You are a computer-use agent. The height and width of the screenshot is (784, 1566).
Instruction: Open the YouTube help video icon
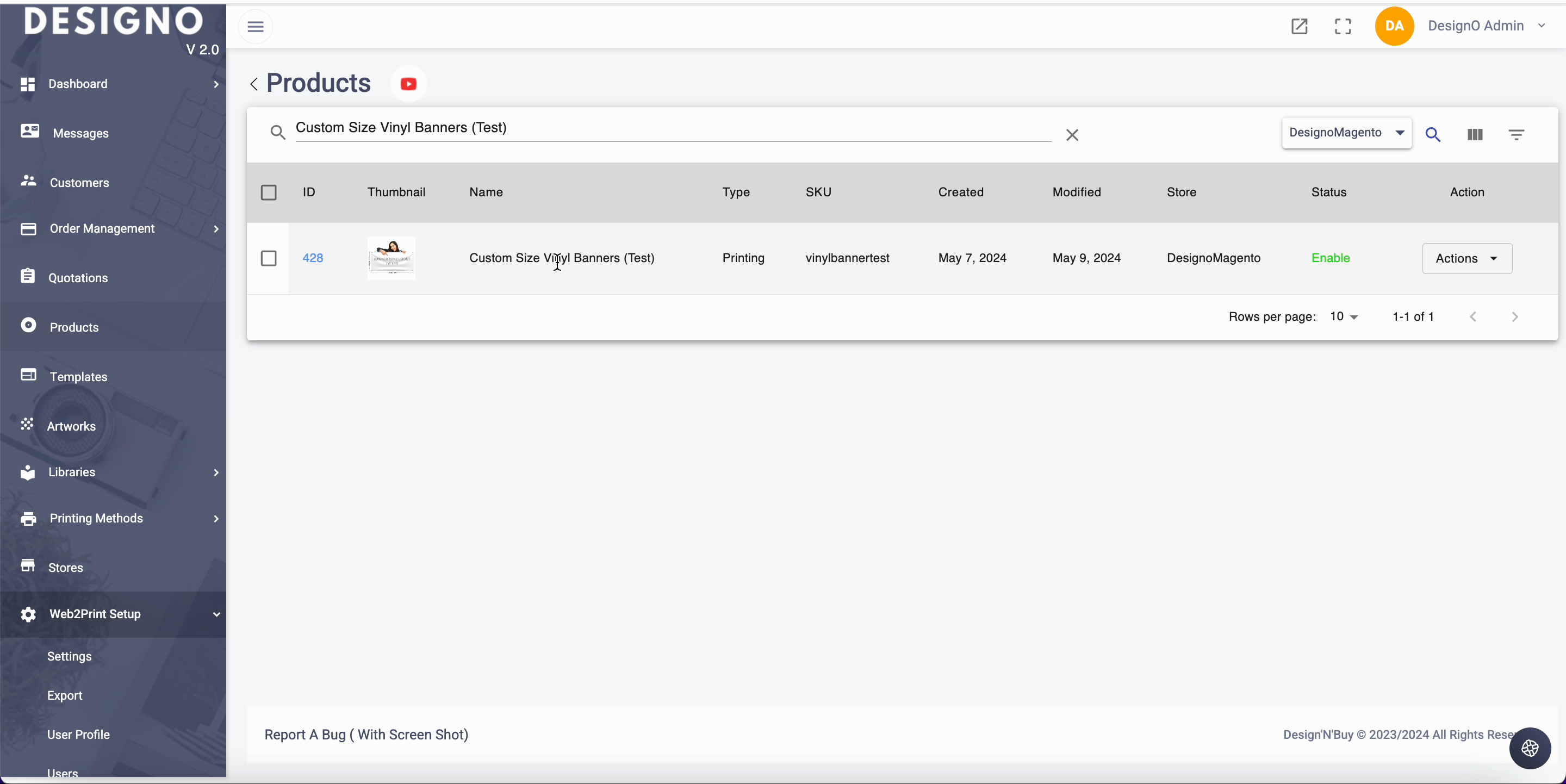pyautogui.click(x=408, y=84)
